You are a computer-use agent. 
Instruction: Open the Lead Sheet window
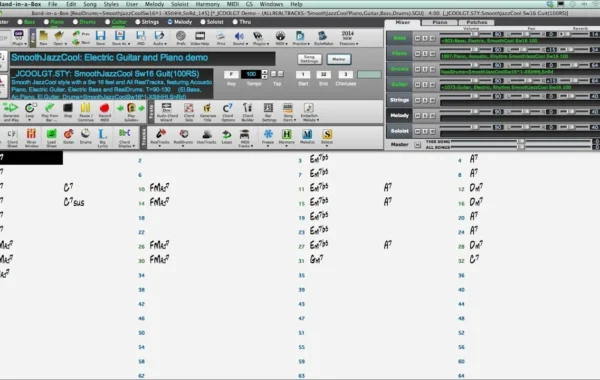[51, 138]
